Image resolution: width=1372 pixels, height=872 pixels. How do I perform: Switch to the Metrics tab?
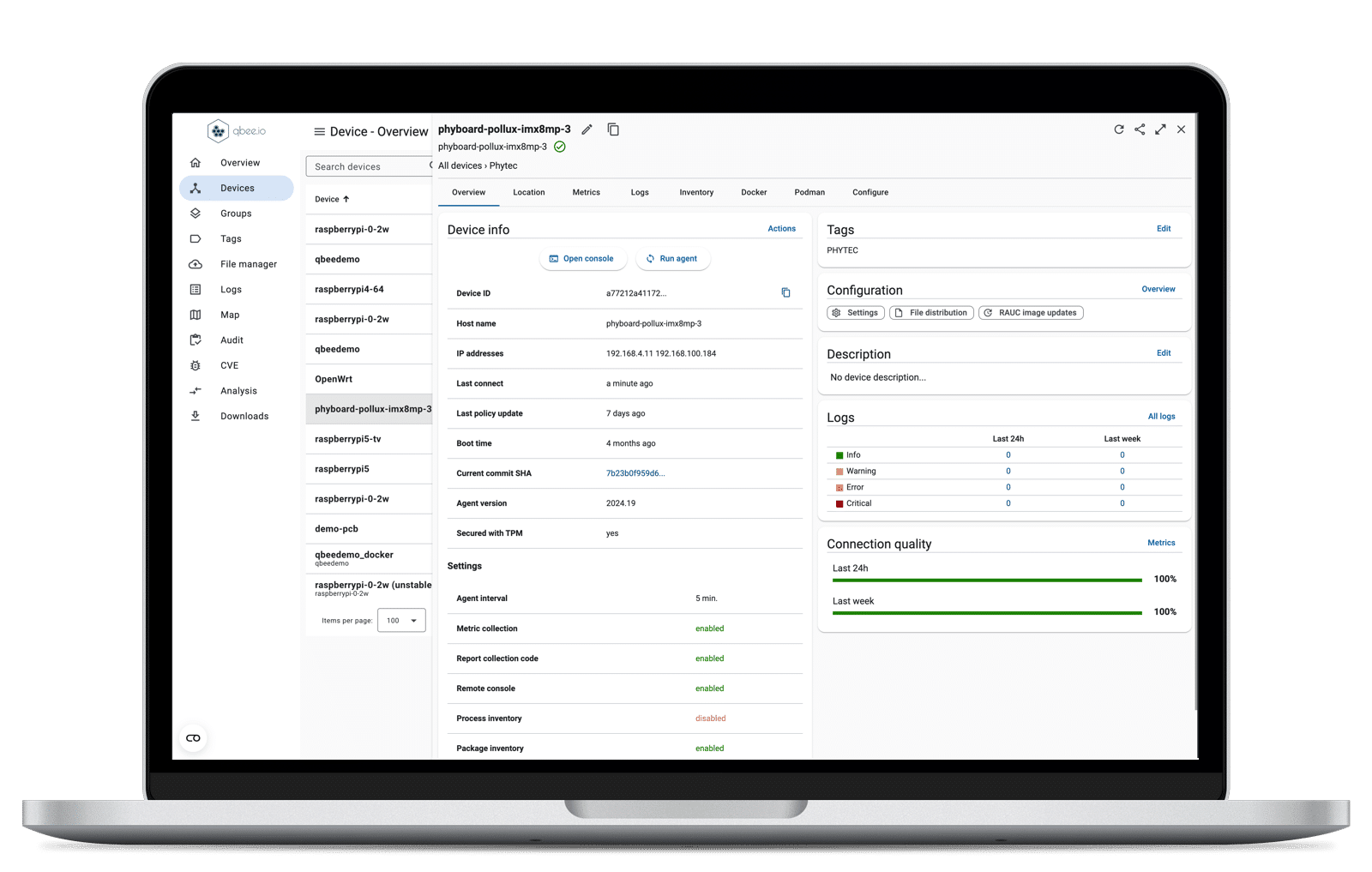click(x=586, y=193)
